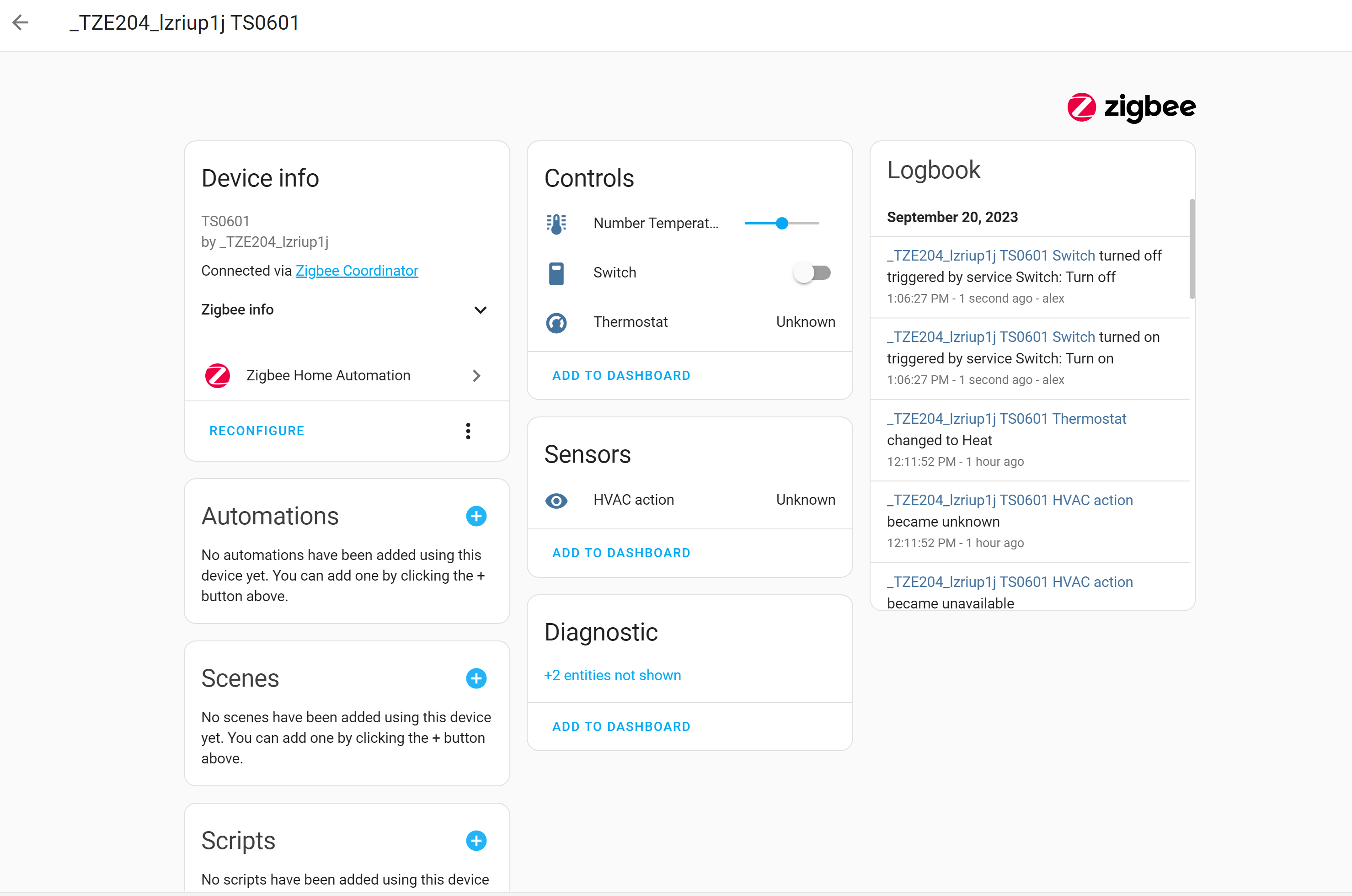
Task: Click the Thermostat icon in Controls
Action: (556, 323)
